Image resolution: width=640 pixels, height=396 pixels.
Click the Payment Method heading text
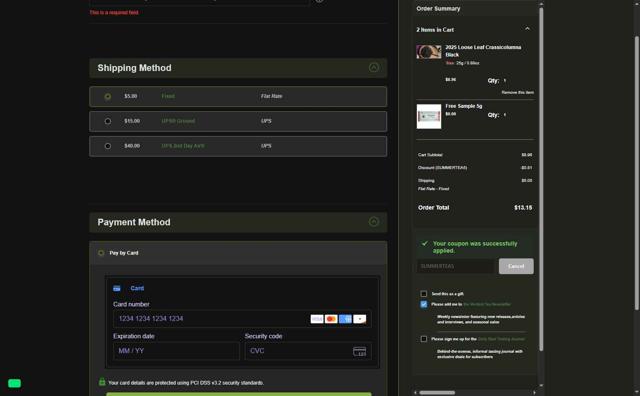tap(134, 222)
